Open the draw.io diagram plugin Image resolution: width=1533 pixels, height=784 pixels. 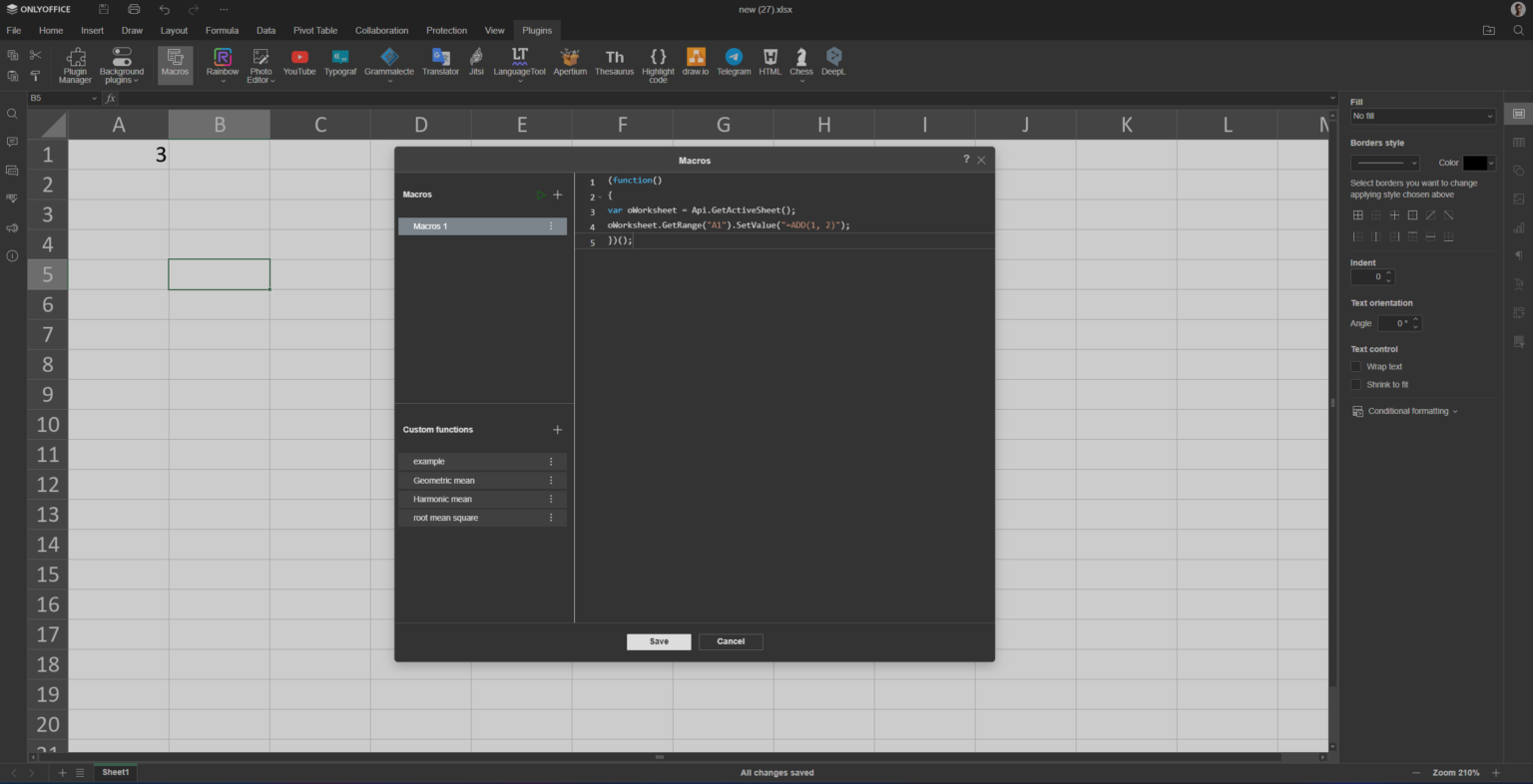[695, 63]
